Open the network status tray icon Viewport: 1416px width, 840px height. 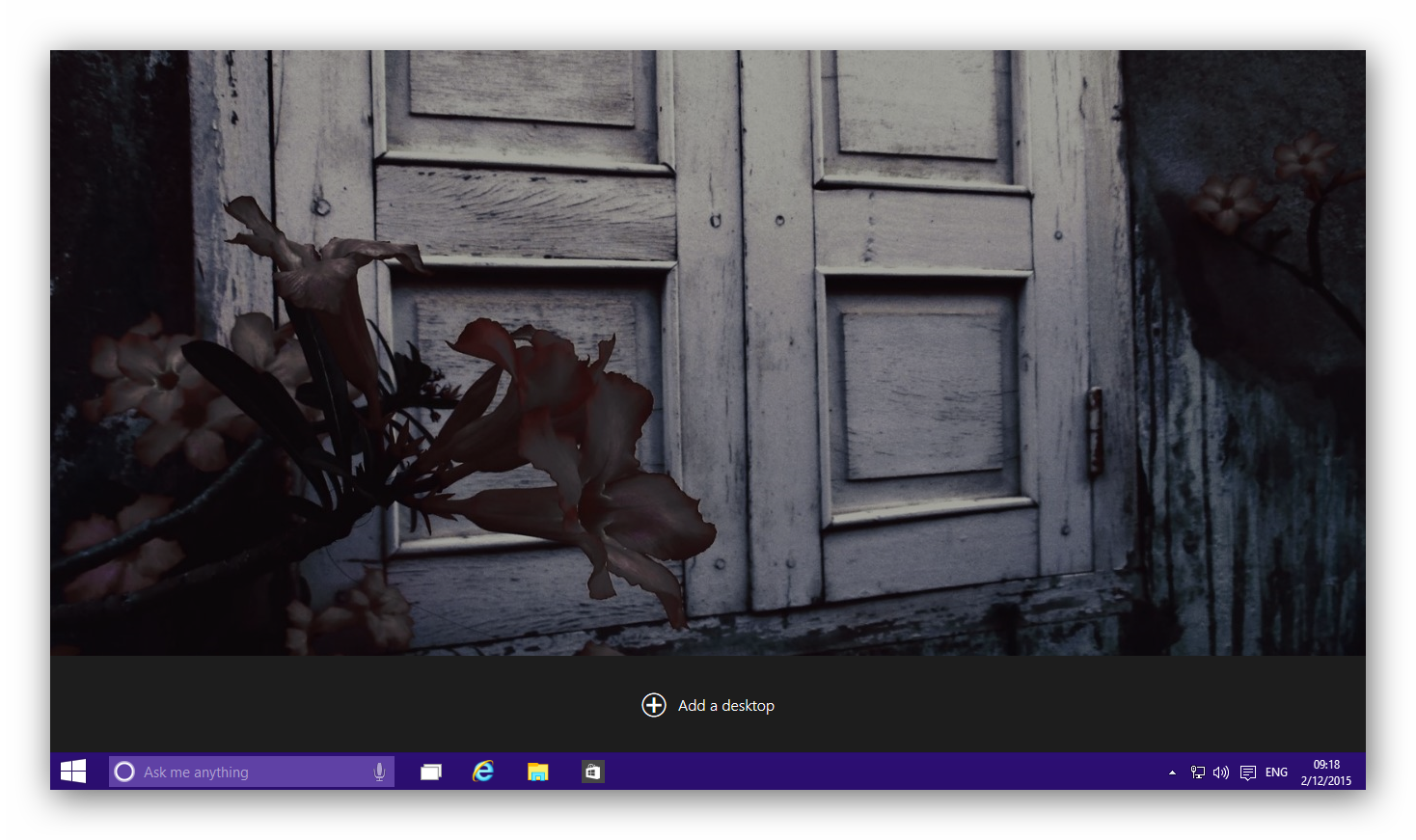pos(1198,772)
